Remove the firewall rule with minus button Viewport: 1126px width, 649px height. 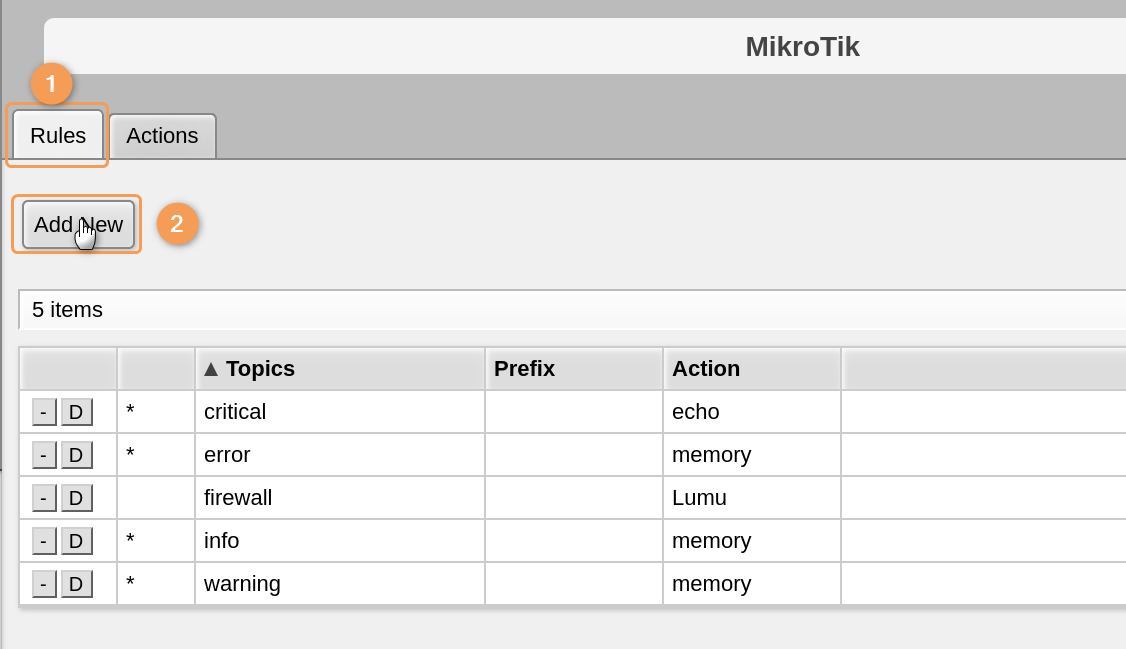pyautogui.click(x=44, y=498)
